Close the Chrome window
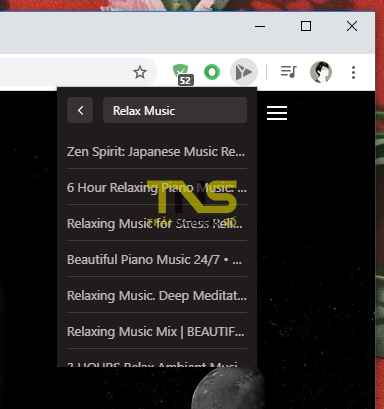384x409 pixels. coord(352,26)
